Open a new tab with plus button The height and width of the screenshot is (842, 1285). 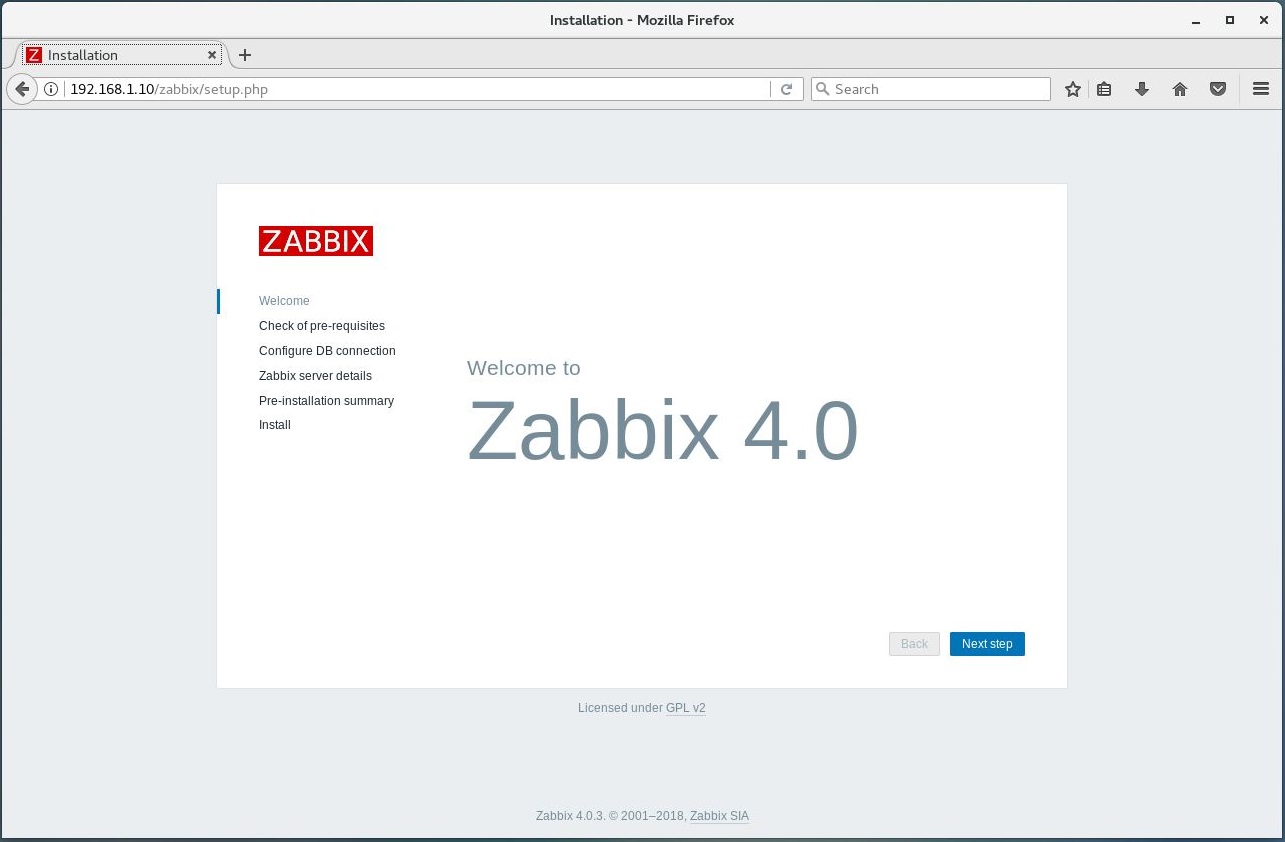245,55
